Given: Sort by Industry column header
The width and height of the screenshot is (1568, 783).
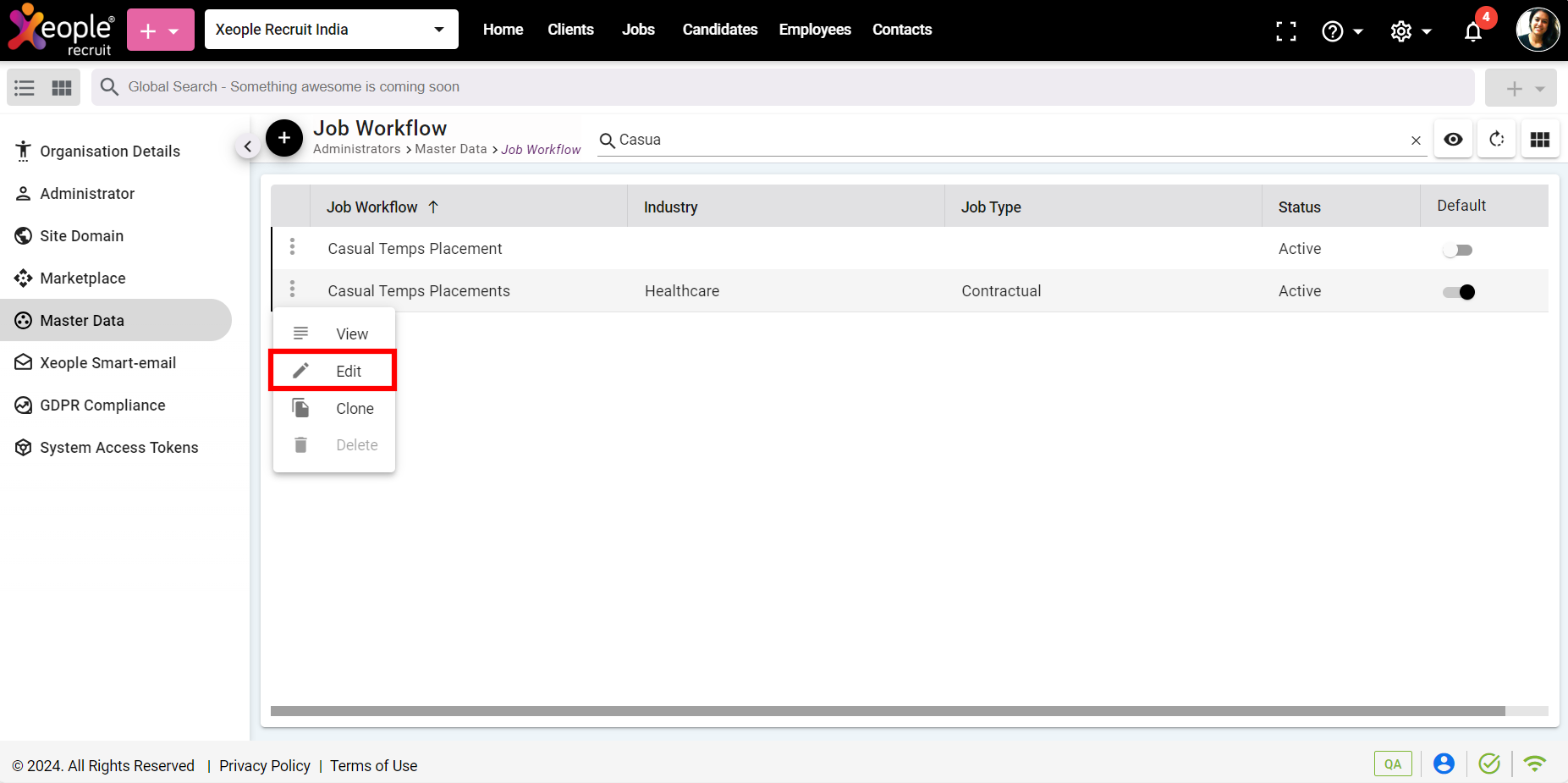Looking at the screenshot, I should pos(670,207).
